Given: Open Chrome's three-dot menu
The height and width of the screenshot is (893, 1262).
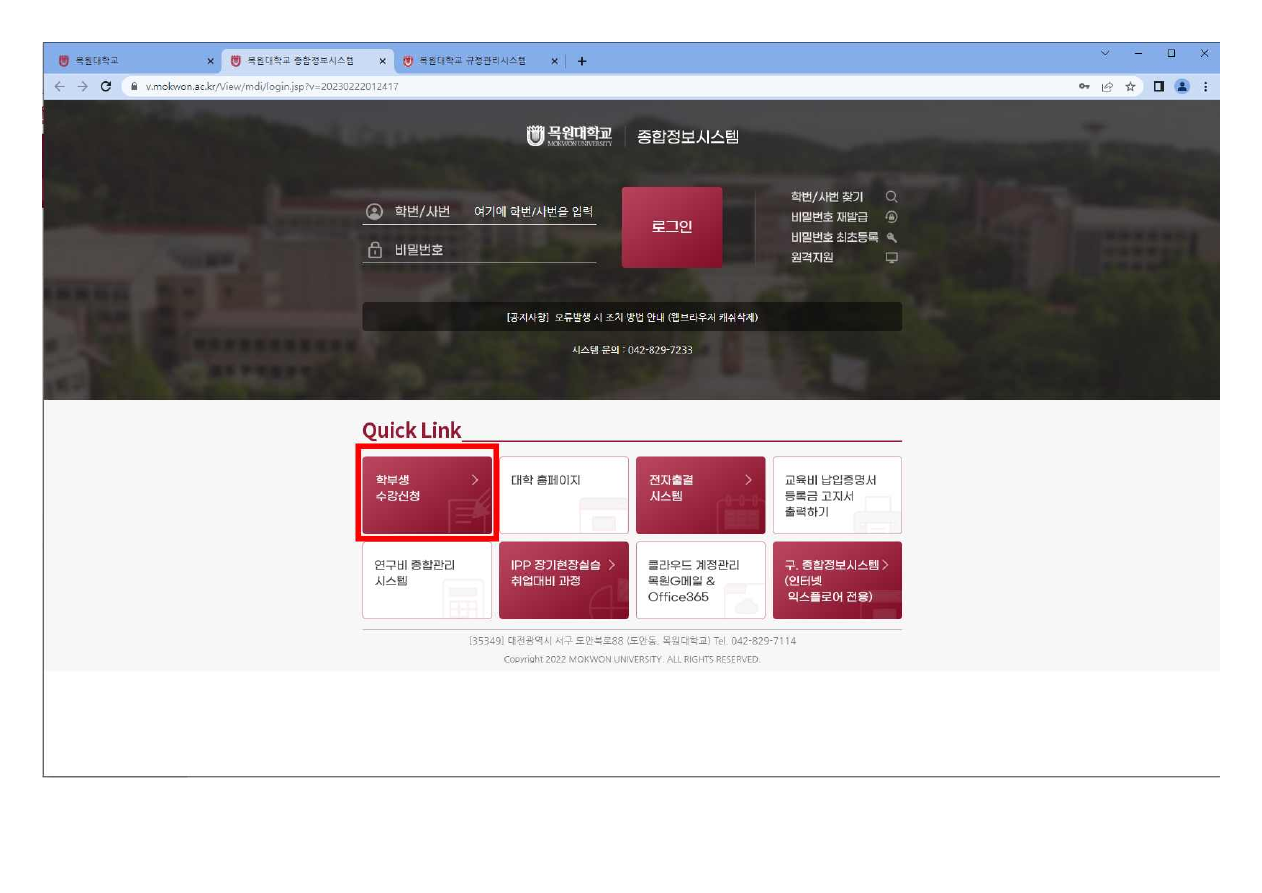Looking at the screenshot, I should (1205, 87).
